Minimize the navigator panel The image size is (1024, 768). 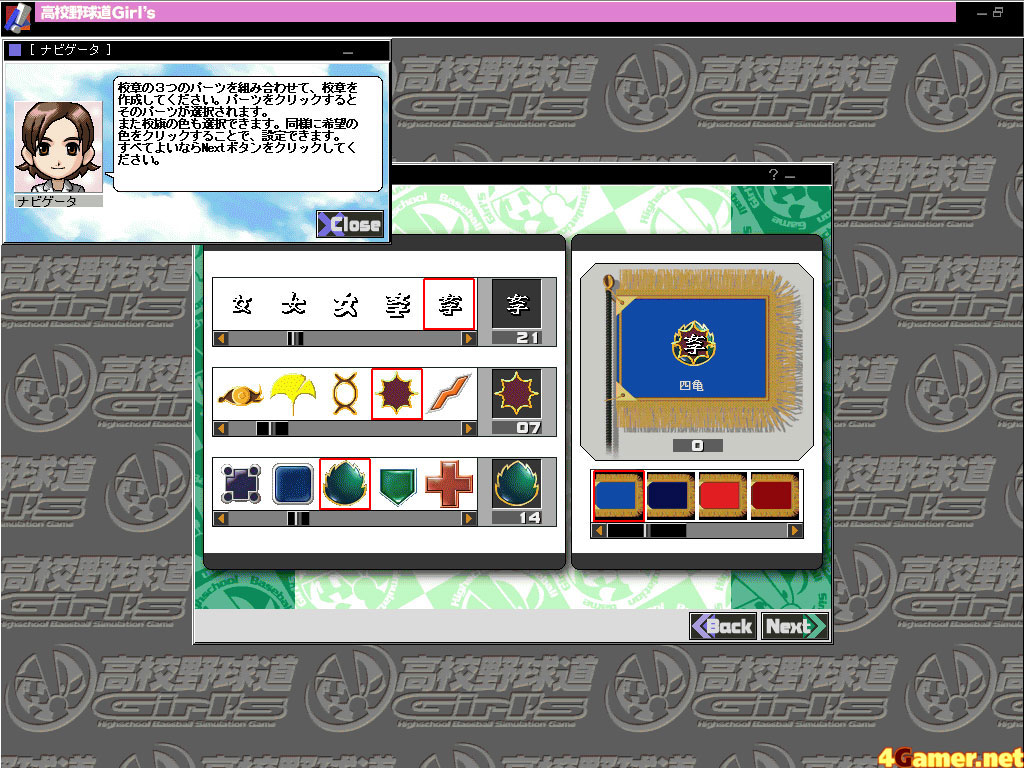click(x=348, y=52)
